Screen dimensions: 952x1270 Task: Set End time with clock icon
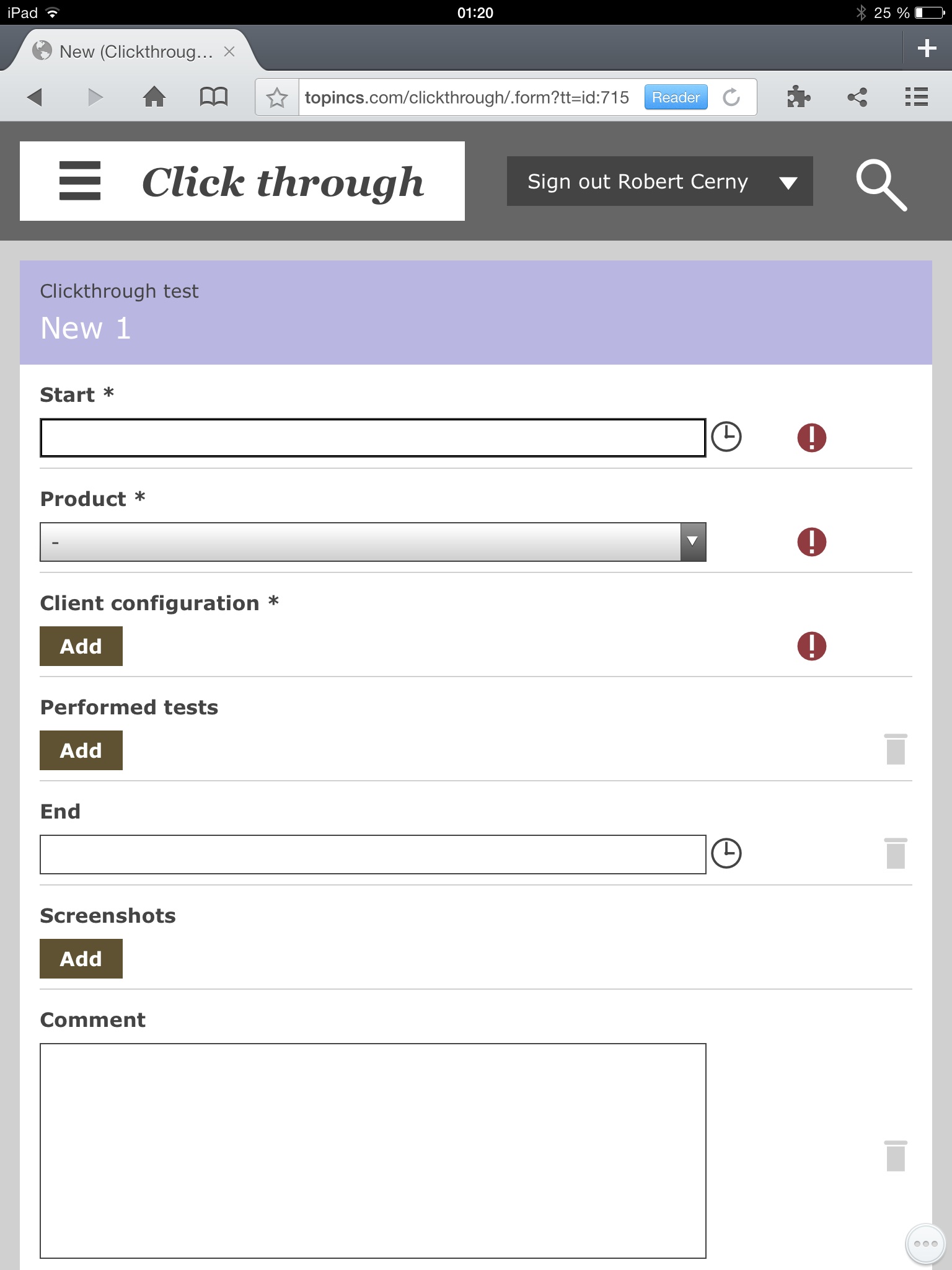(726, 854)
